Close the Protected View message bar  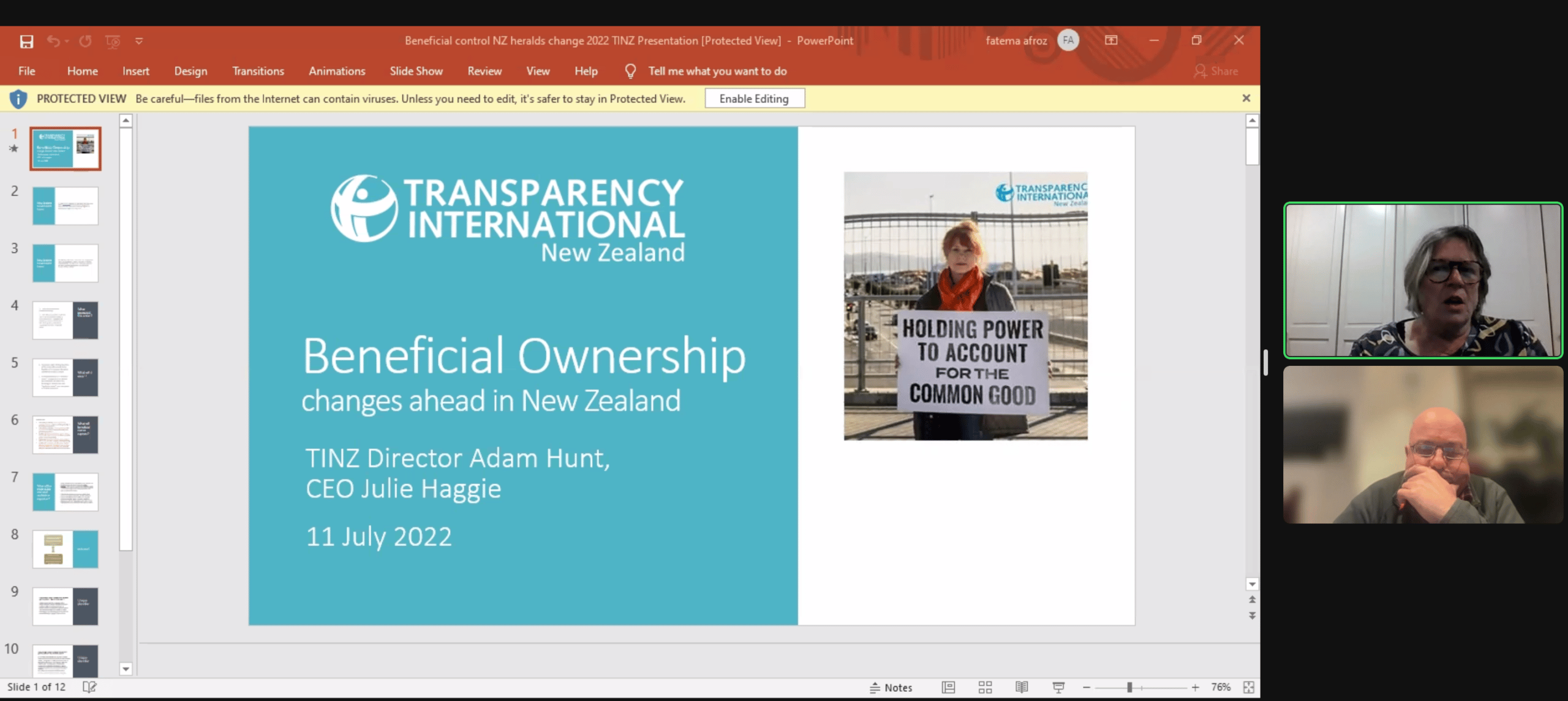pos(1246,98)
